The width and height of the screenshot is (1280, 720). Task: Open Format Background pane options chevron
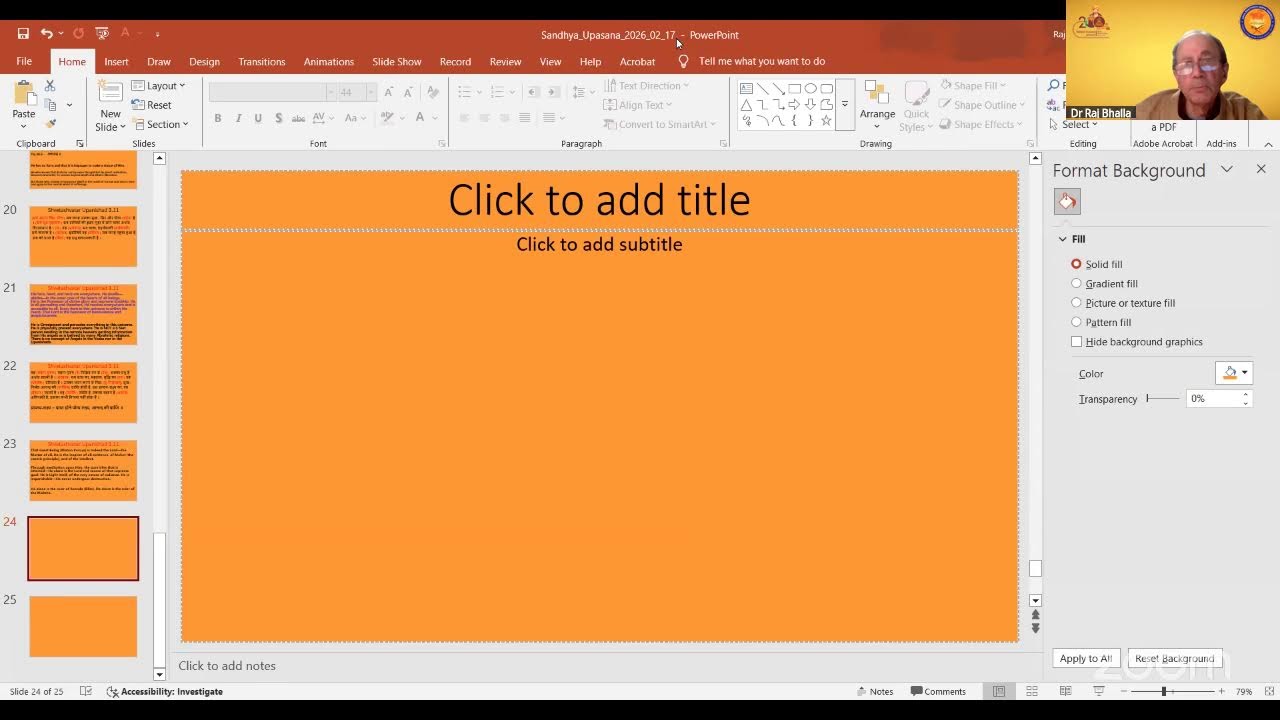click(1227, 170)
